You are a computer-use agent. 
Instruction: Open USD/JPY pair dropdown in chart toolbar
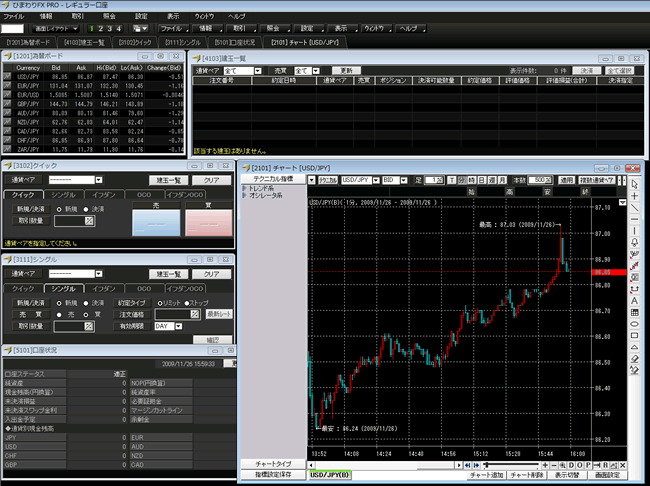(x=376, y=180)
